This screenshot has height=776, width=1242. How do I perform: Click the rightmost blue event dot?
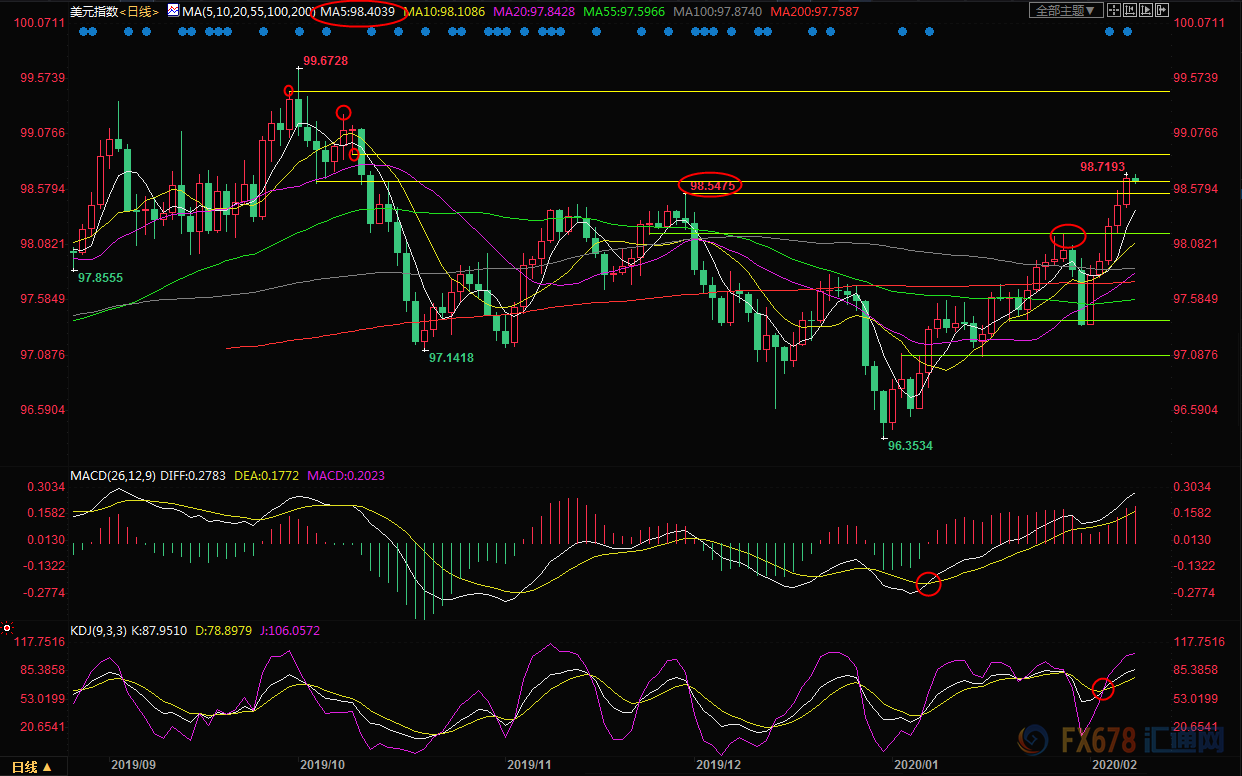[1126, 32]
